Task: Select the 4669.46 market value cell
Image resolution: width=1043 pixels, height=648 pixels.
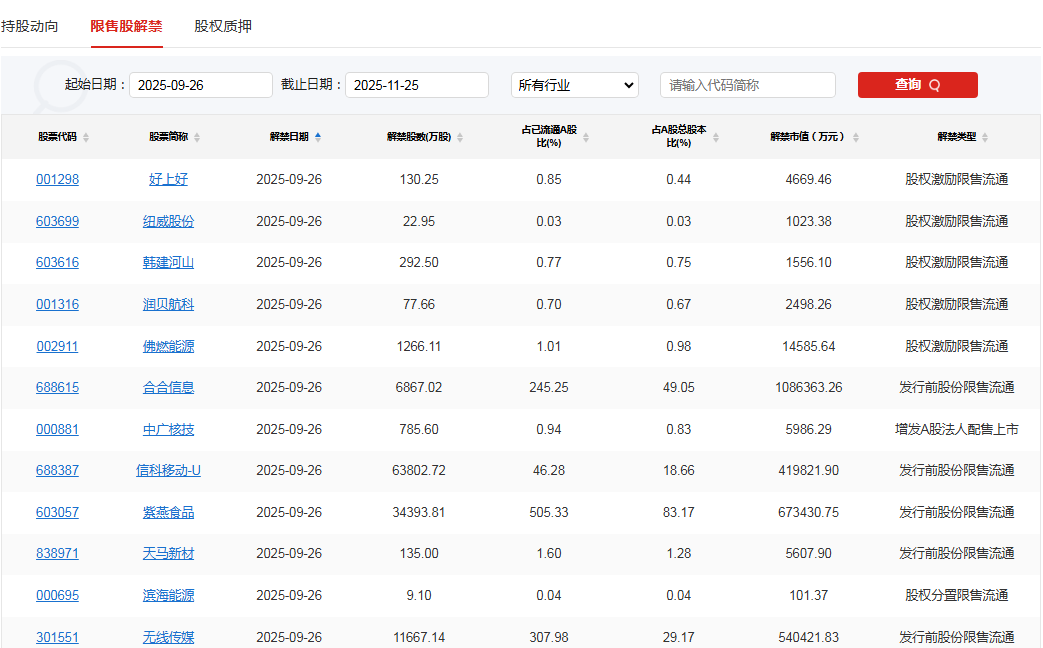Action: click(809, 180)
